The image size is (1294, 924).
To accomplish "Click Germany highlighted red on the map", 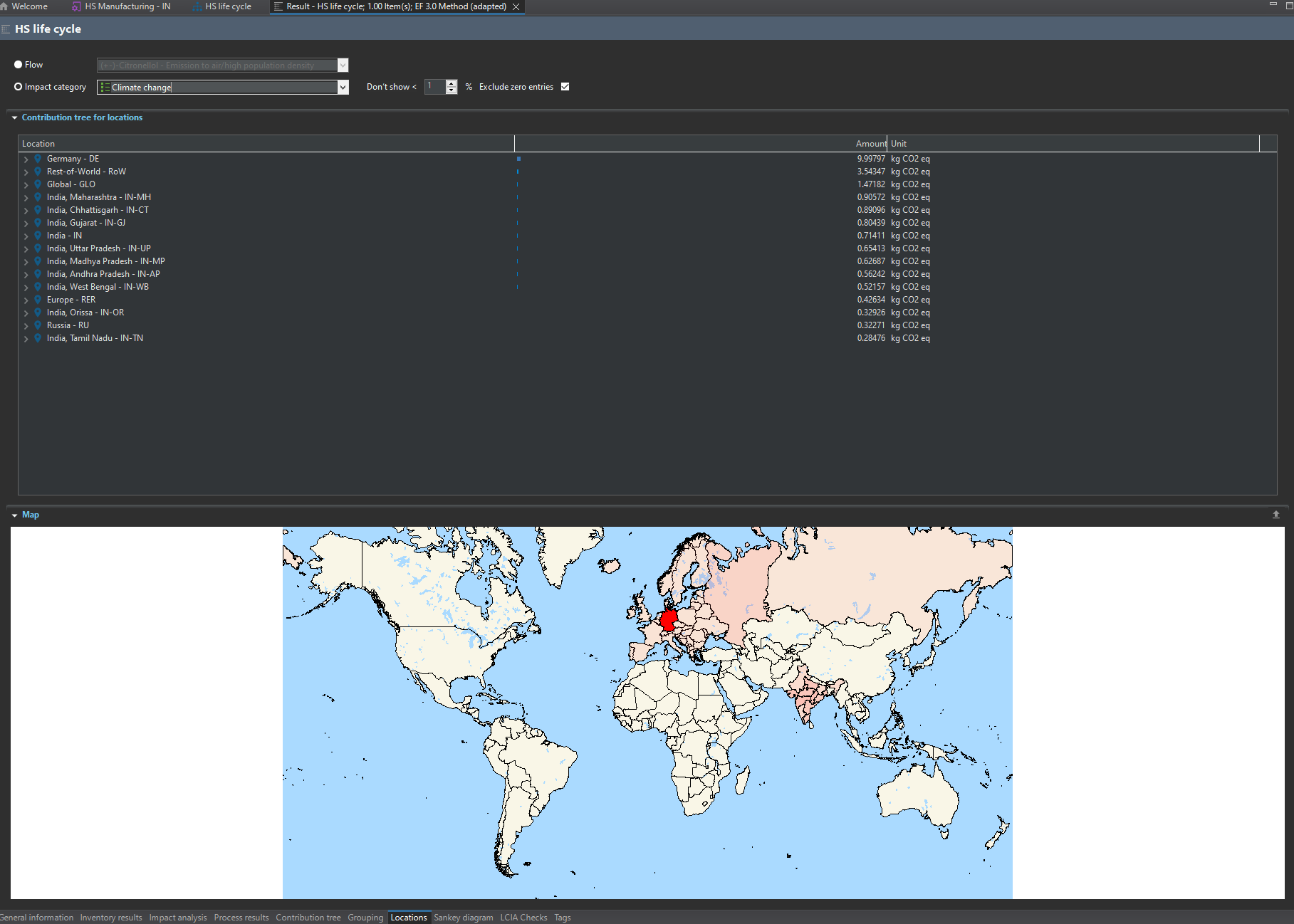I will tap(668, 619).
